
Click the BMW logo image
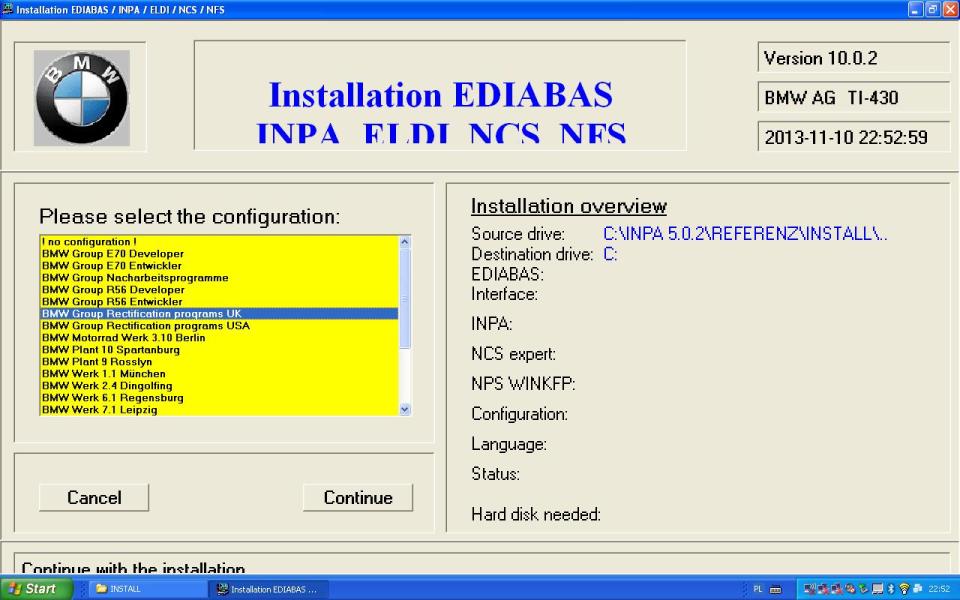pos(81,97)
